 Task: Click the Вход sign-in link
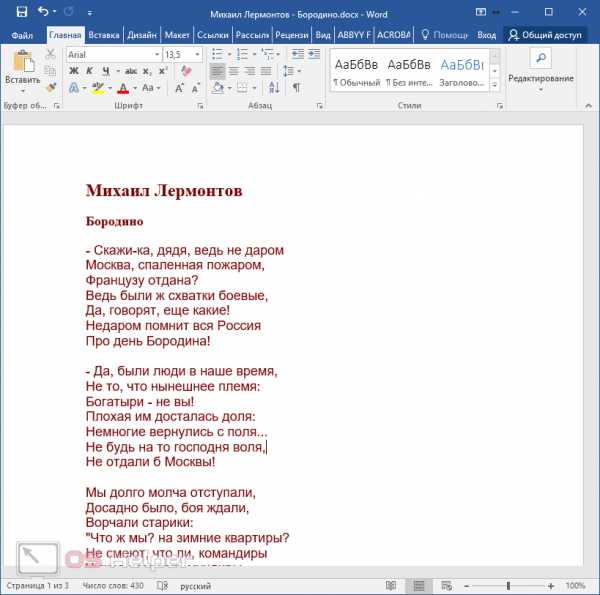(486, 35)
